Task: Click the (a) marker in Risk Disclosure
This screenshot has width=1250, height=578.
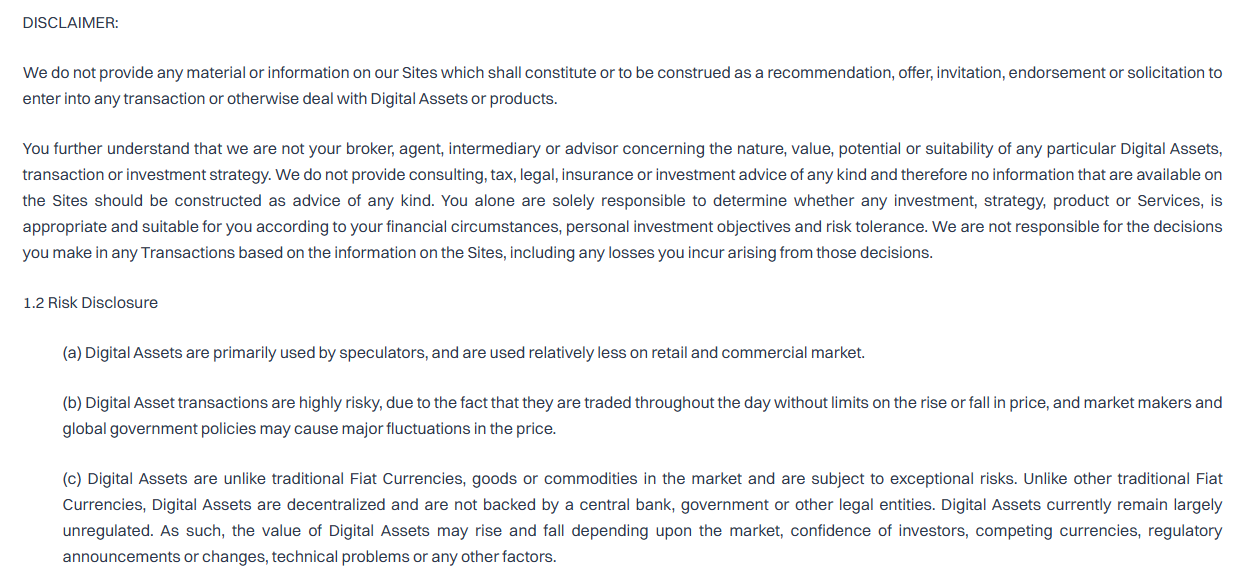Action: click(72, 353)
